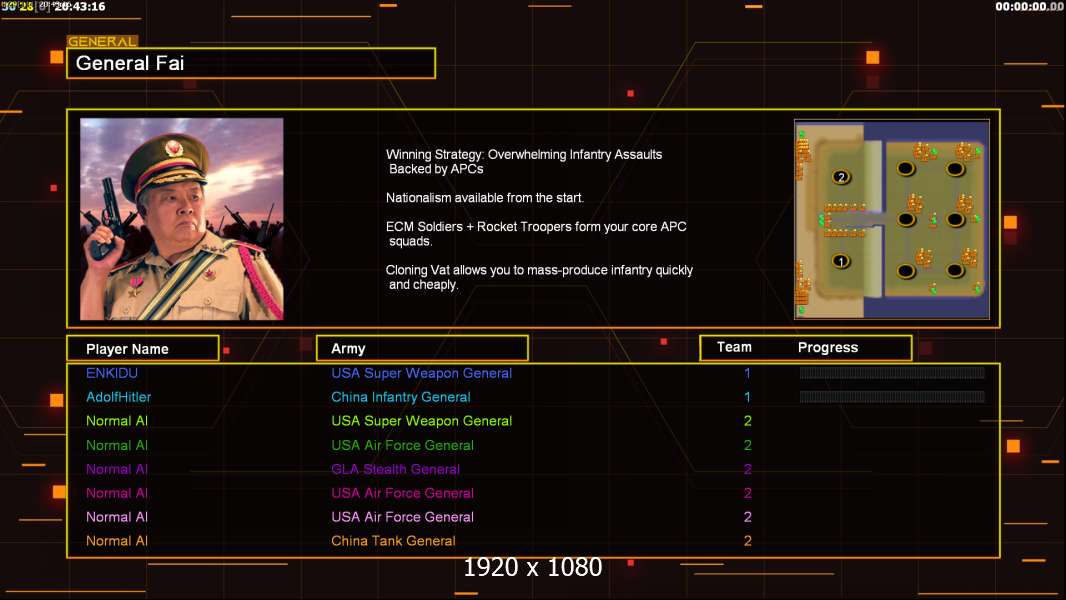The width and height of the screenshot is (1066, 600).
Task: Select General Fai's portrait image
Action: [x=182, y=219]
